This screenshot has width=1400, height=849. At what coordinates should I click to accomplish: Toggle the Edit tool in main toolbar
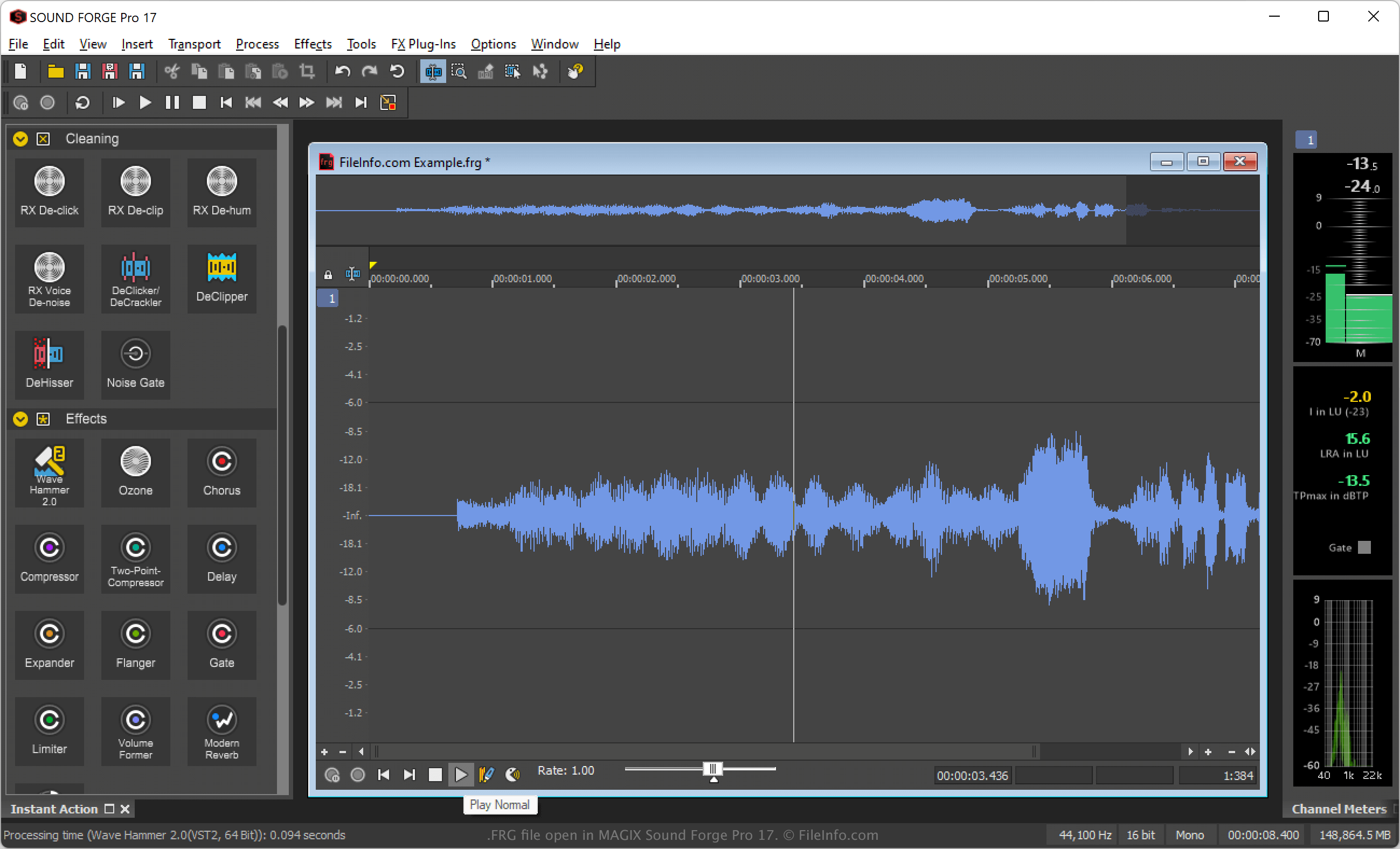pos(433,72)
